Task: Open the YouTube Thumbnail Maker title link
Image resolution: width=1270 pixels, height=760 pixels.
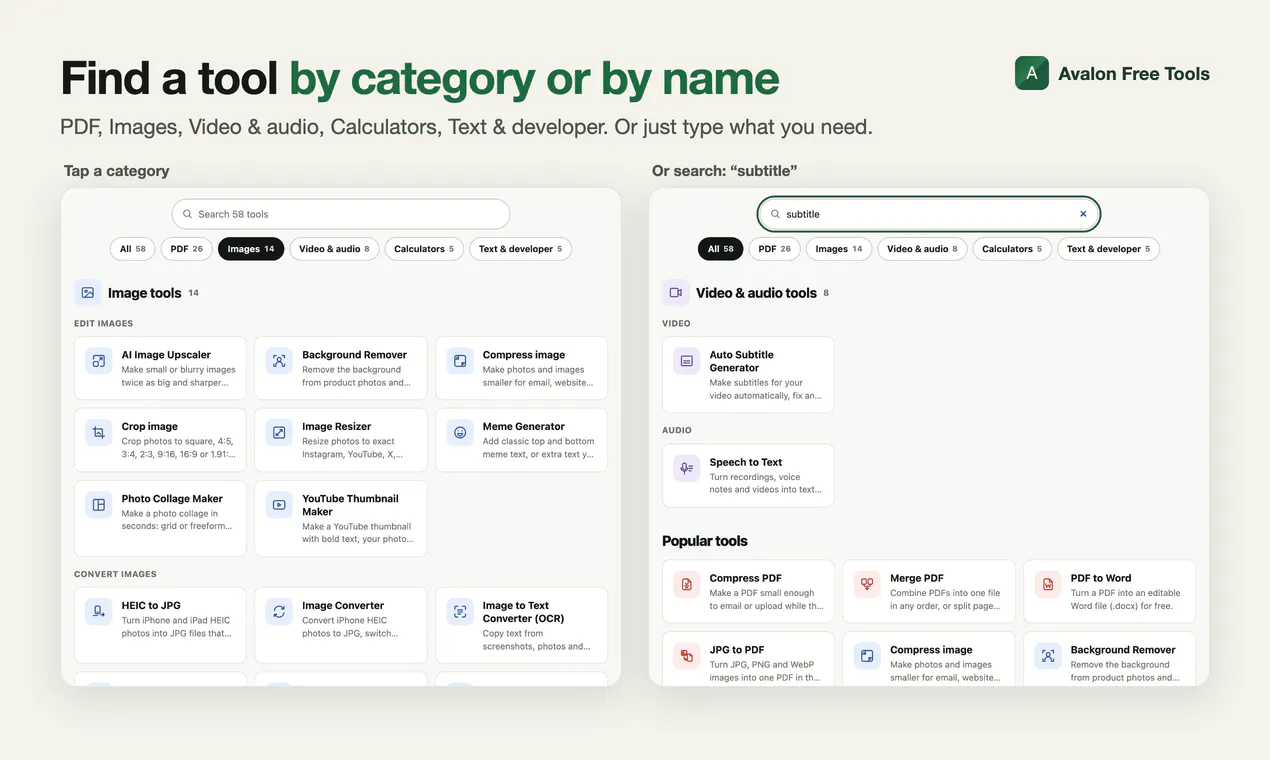Action: tap(351, 505)
